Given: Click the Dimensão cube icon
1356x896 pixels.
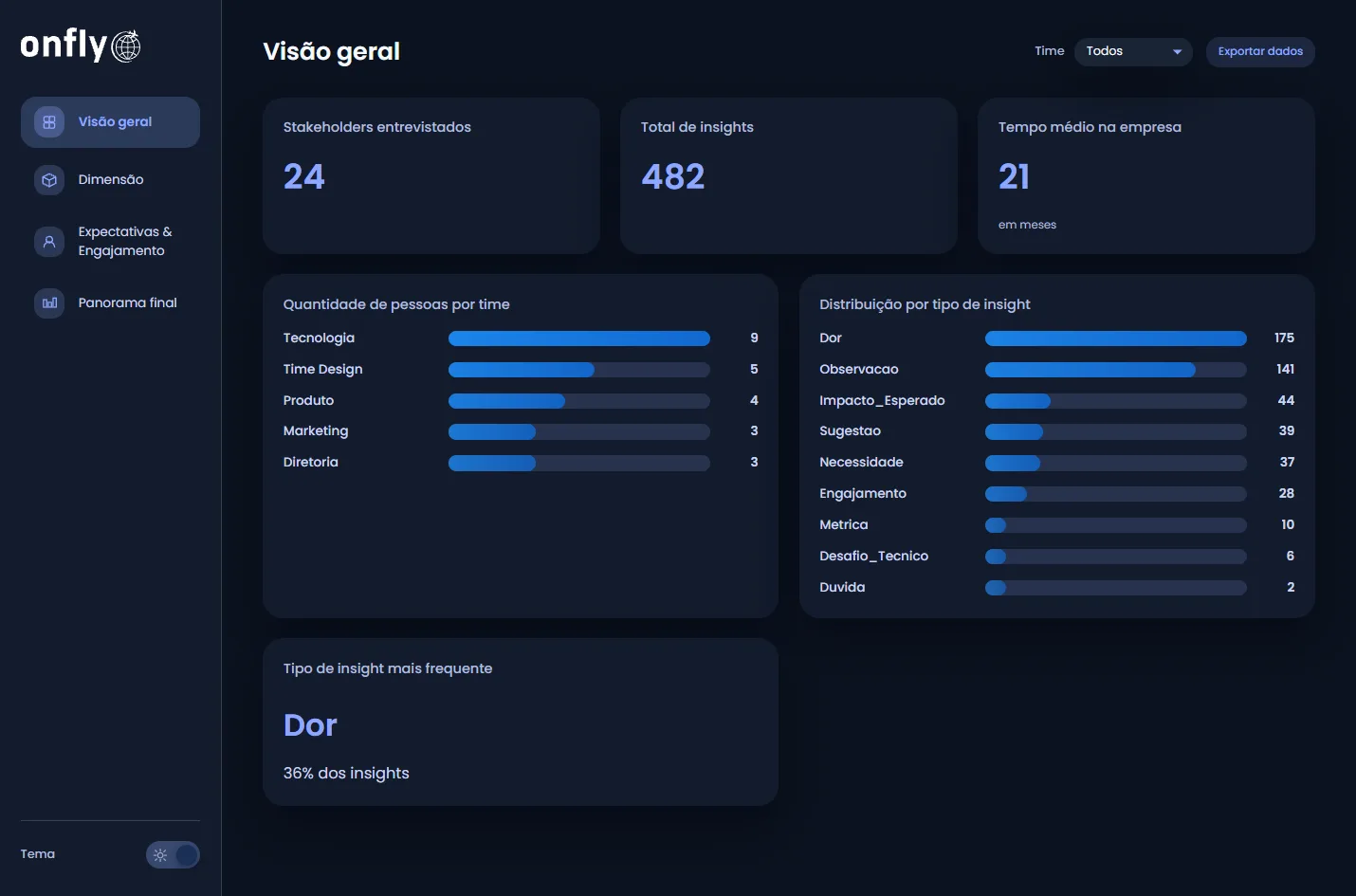Looking at the screenshot, I should point(49,180).
